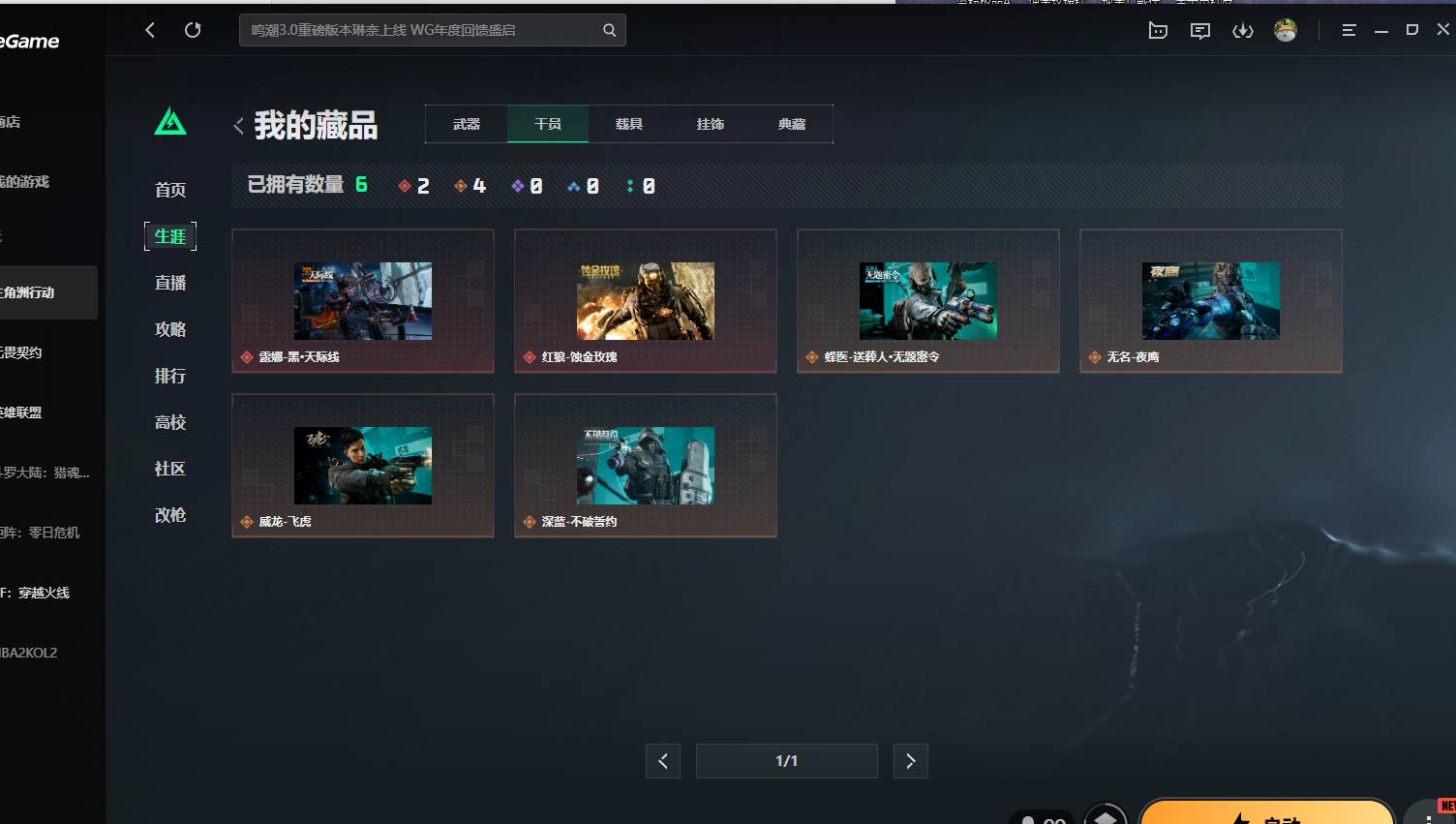Image resolution: width=1456 pixels, height=824 pixels.
Task: Open the 深蓝-不破誓约 skin card
Action: click(x=646, y=466)
